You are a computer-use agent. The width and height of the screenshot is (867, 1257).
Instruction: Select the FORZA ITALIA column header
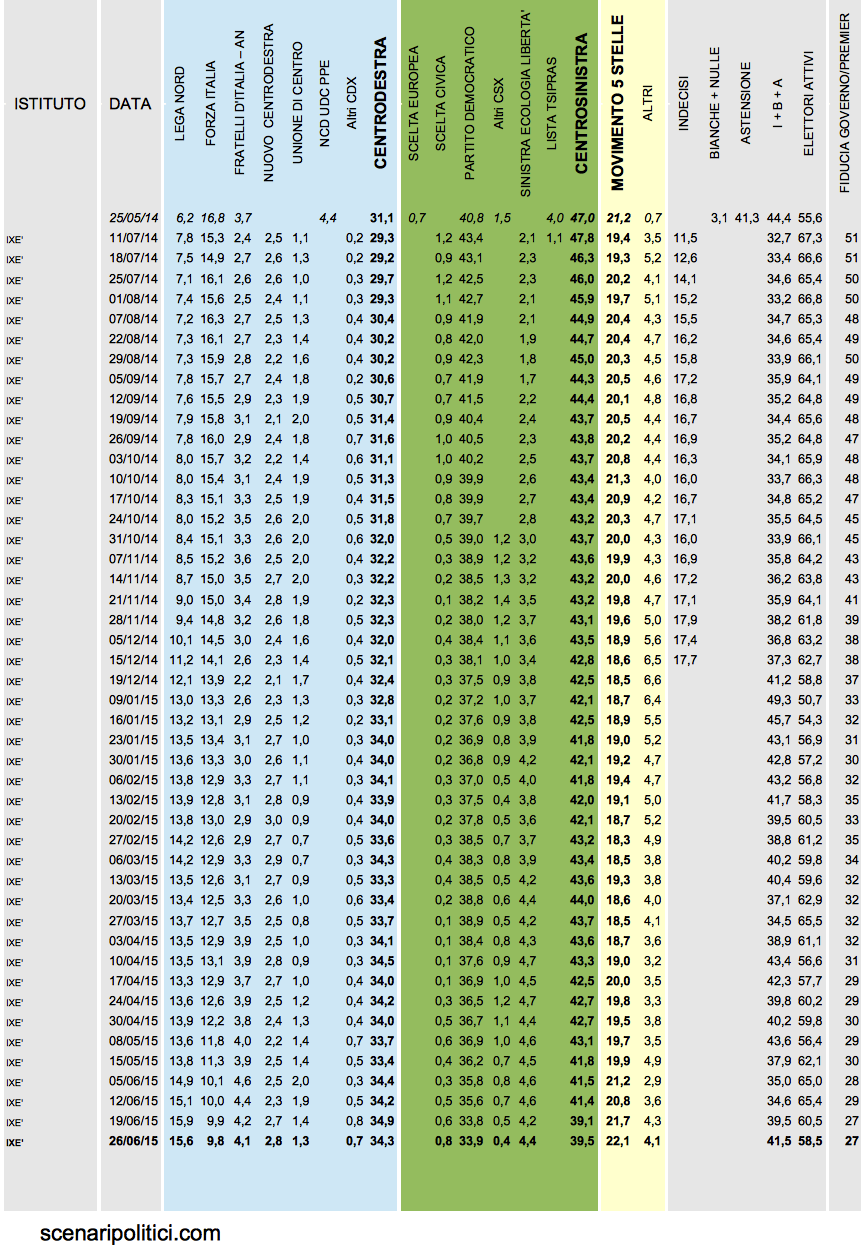(210, 99)
